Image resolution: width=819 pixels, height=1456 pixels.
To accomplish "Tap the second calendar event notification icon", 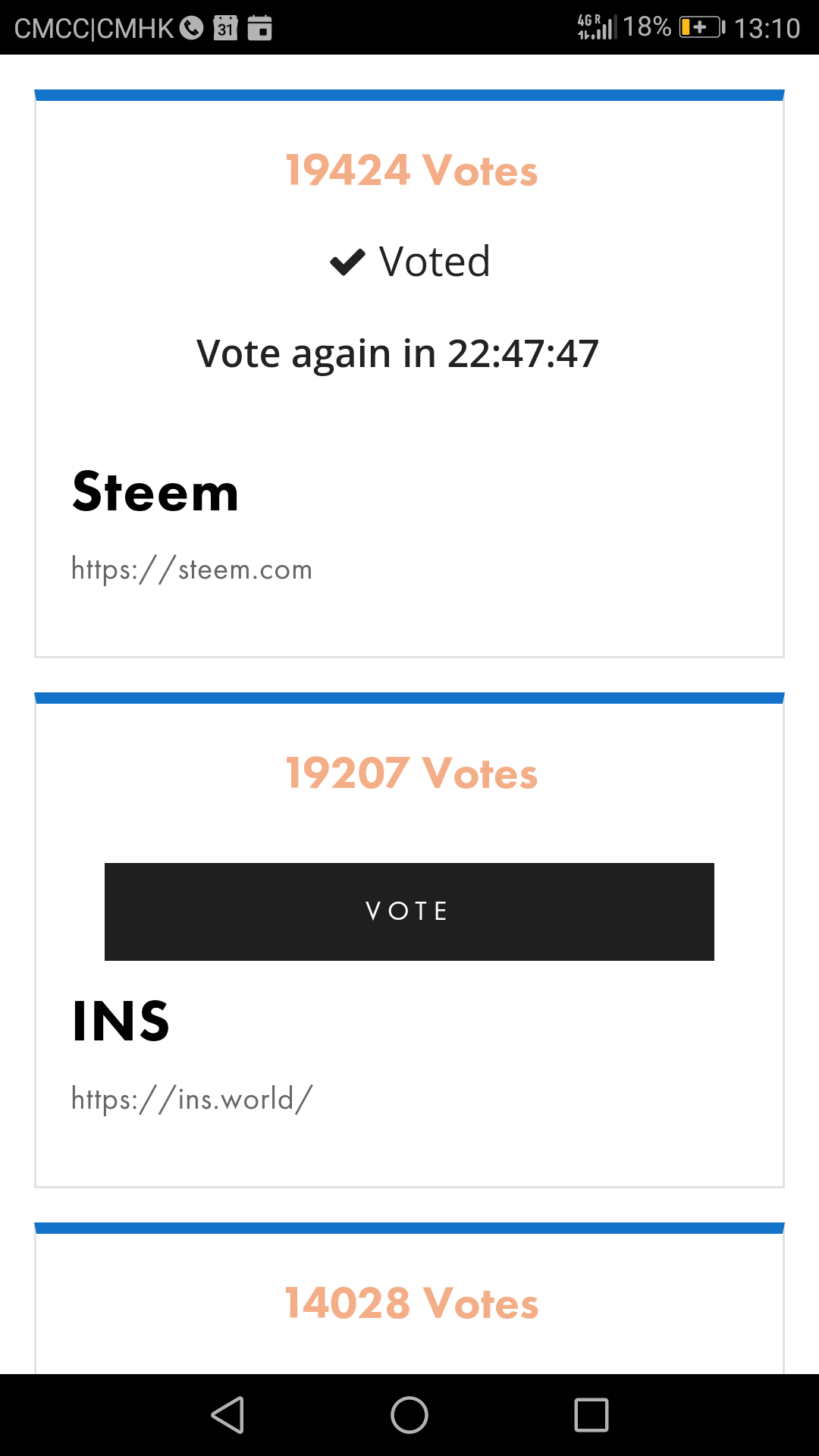I will (x=259, y=28).
